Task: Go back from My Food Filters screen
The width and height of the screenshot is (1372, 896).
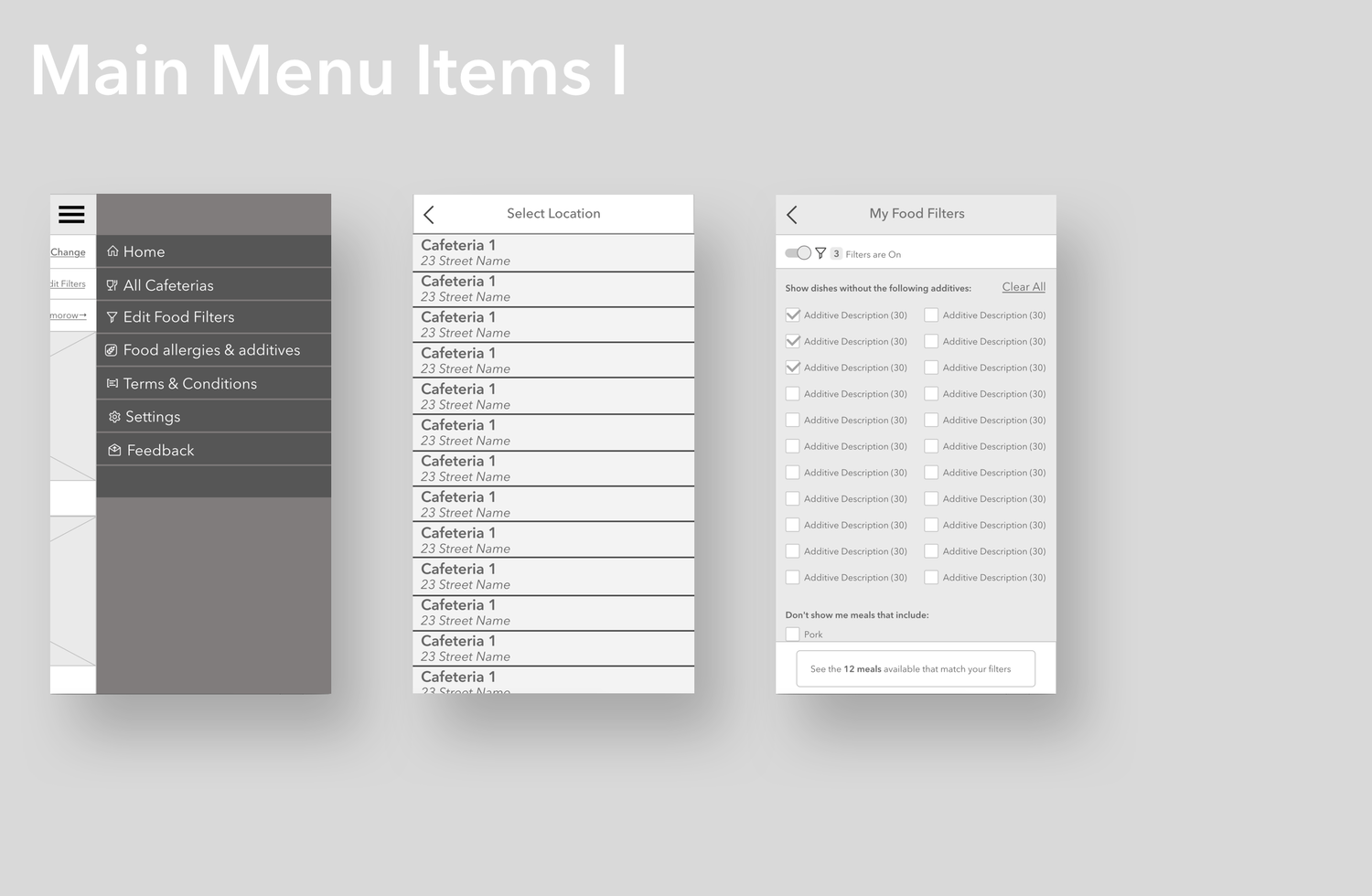Action: coord(792,214)
